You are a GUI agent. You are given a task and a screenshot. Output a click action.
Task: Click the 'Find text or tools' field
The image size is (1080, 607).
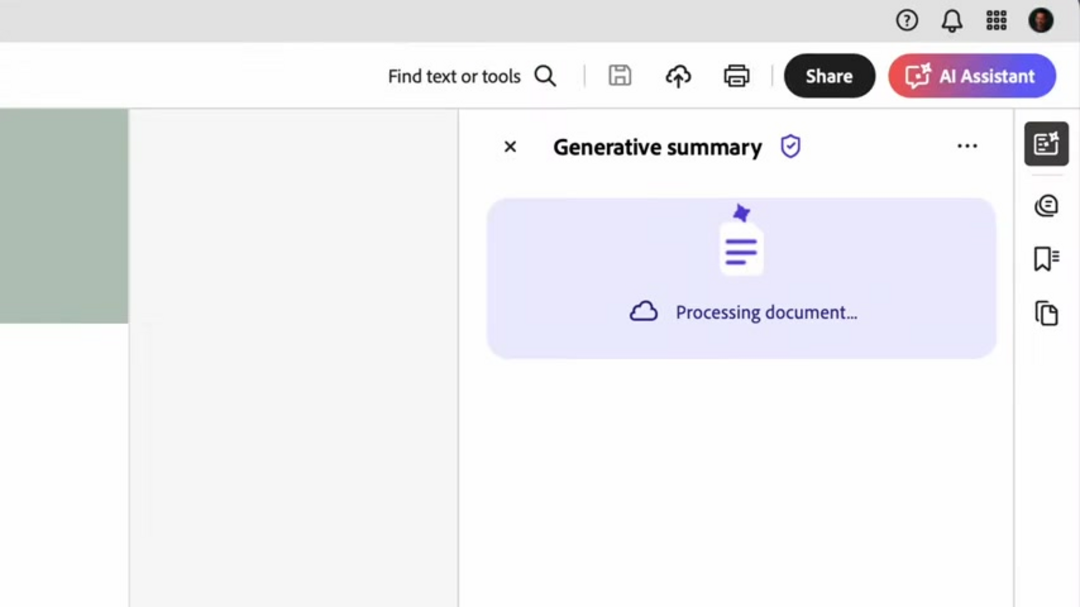[454, 76]
